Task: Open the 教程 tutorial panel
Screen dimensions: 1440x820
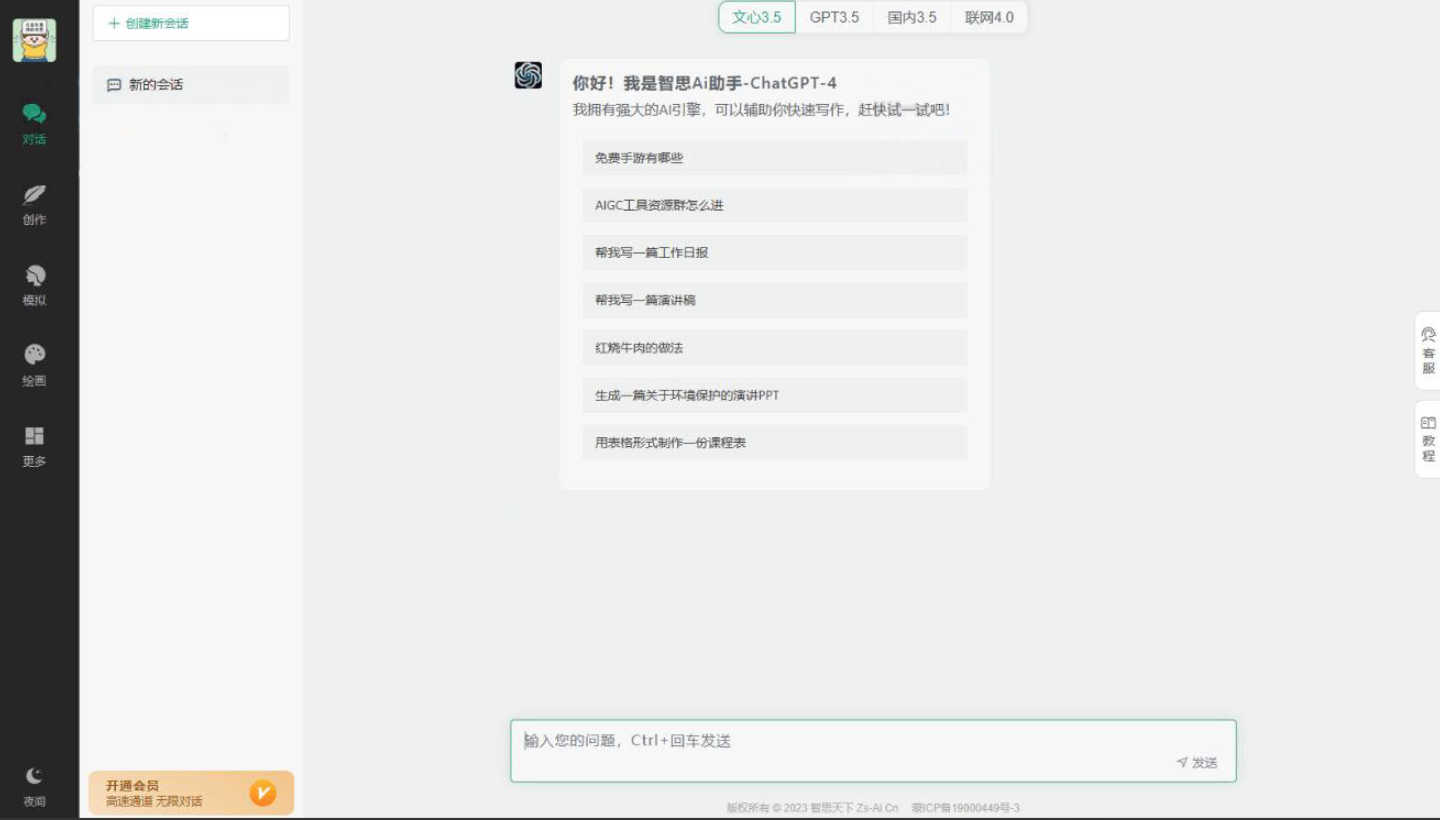Action: pos(1428,439)
